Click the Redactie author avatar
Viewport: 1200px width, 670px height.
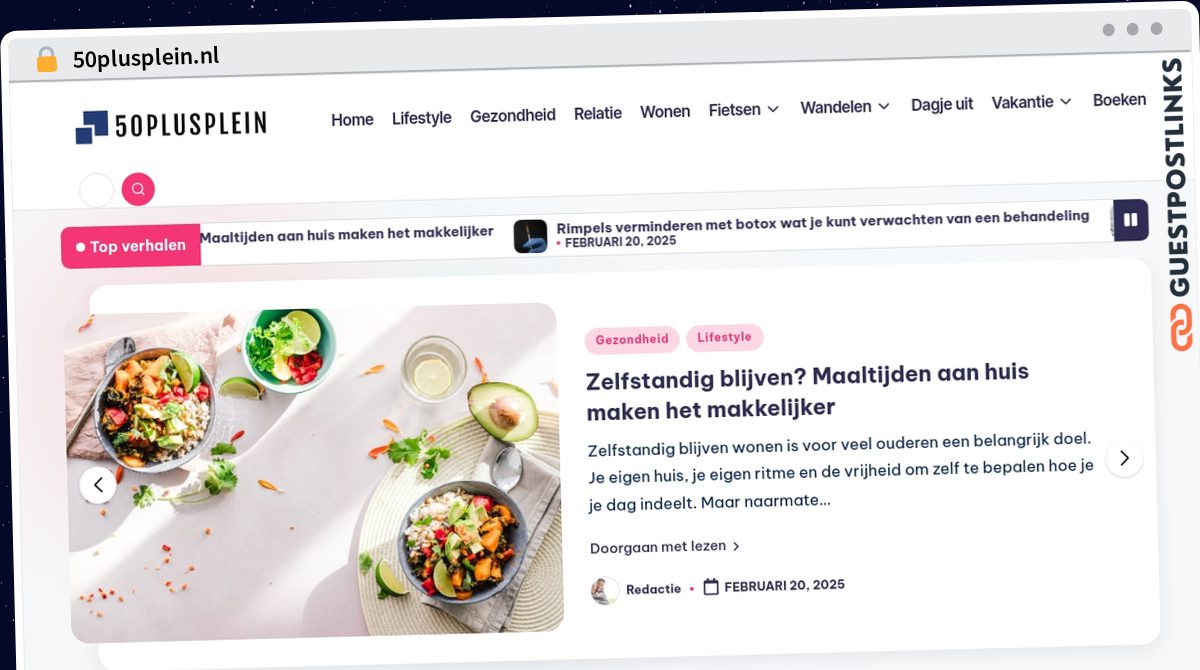coord(604,590)
